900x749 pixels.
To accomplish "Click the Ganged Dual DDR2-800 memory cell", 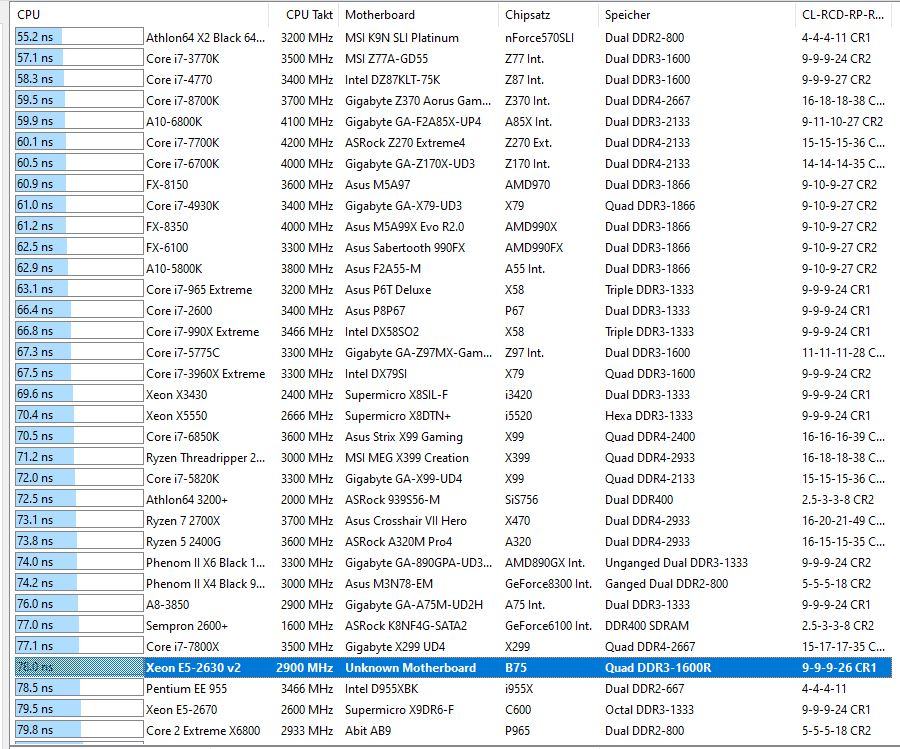I will coord(666,584).
